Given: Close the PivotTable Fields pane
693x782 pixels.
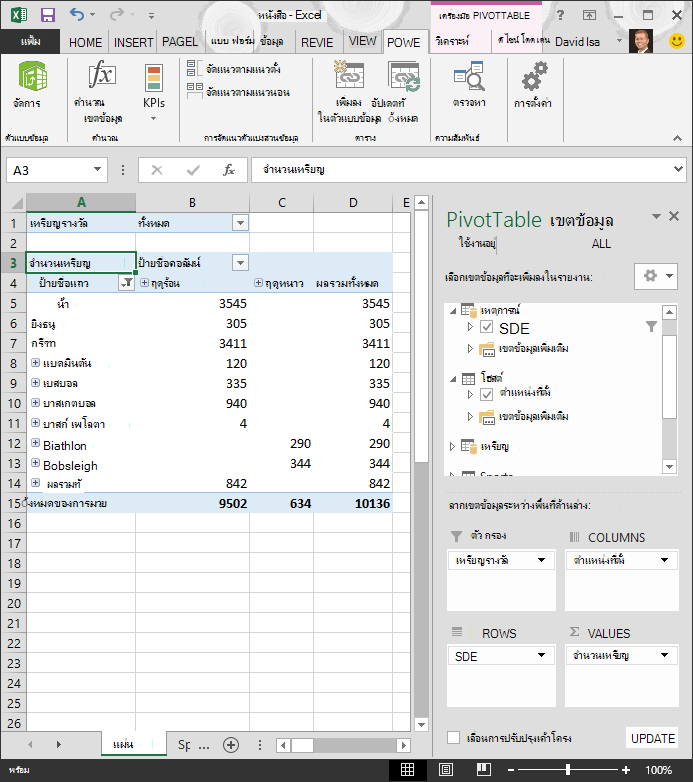Looking at the screenshot, I should [674, 216].
